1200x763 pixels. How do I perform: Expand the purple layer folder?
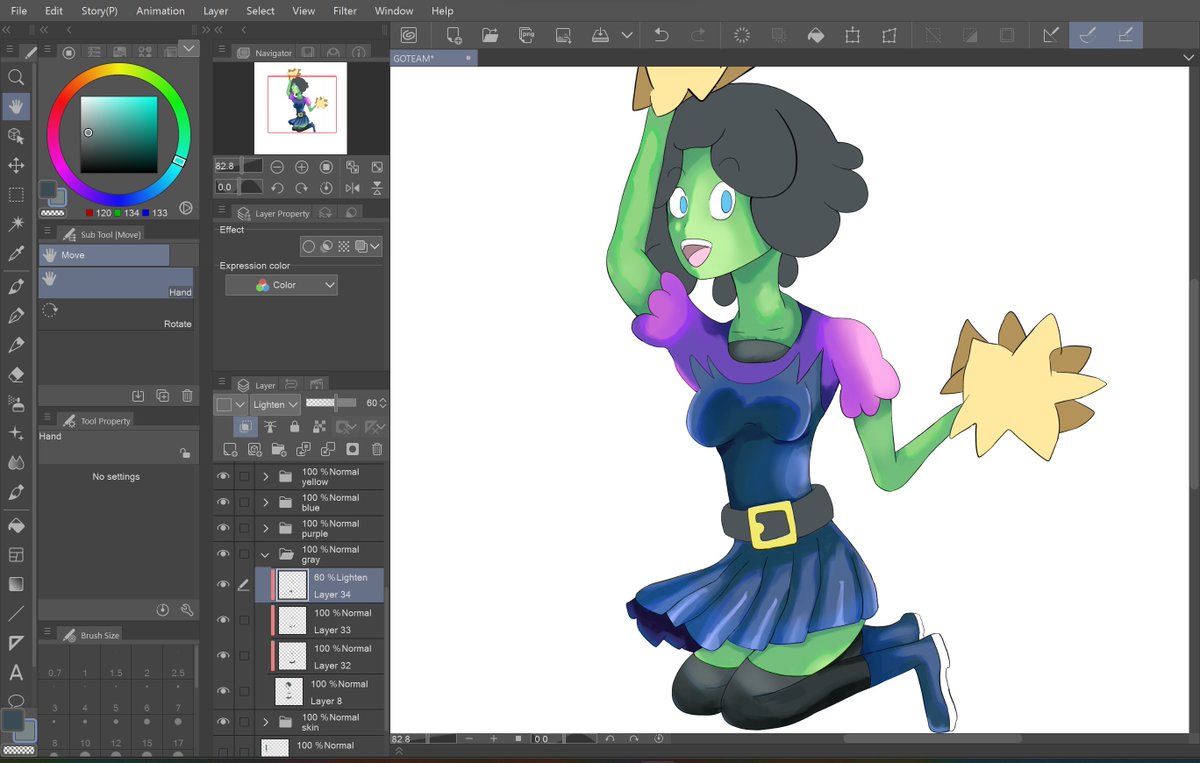(266, 528)
